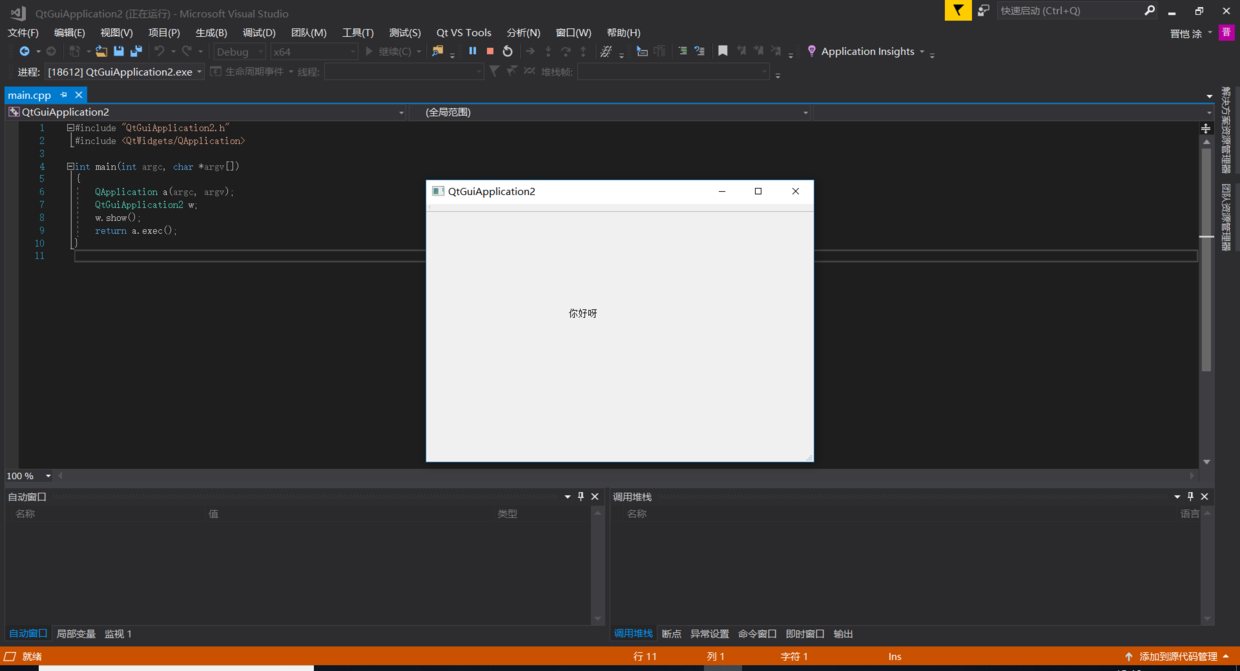
Task: Open the 调试(D) menu
Action: point(259,32)
